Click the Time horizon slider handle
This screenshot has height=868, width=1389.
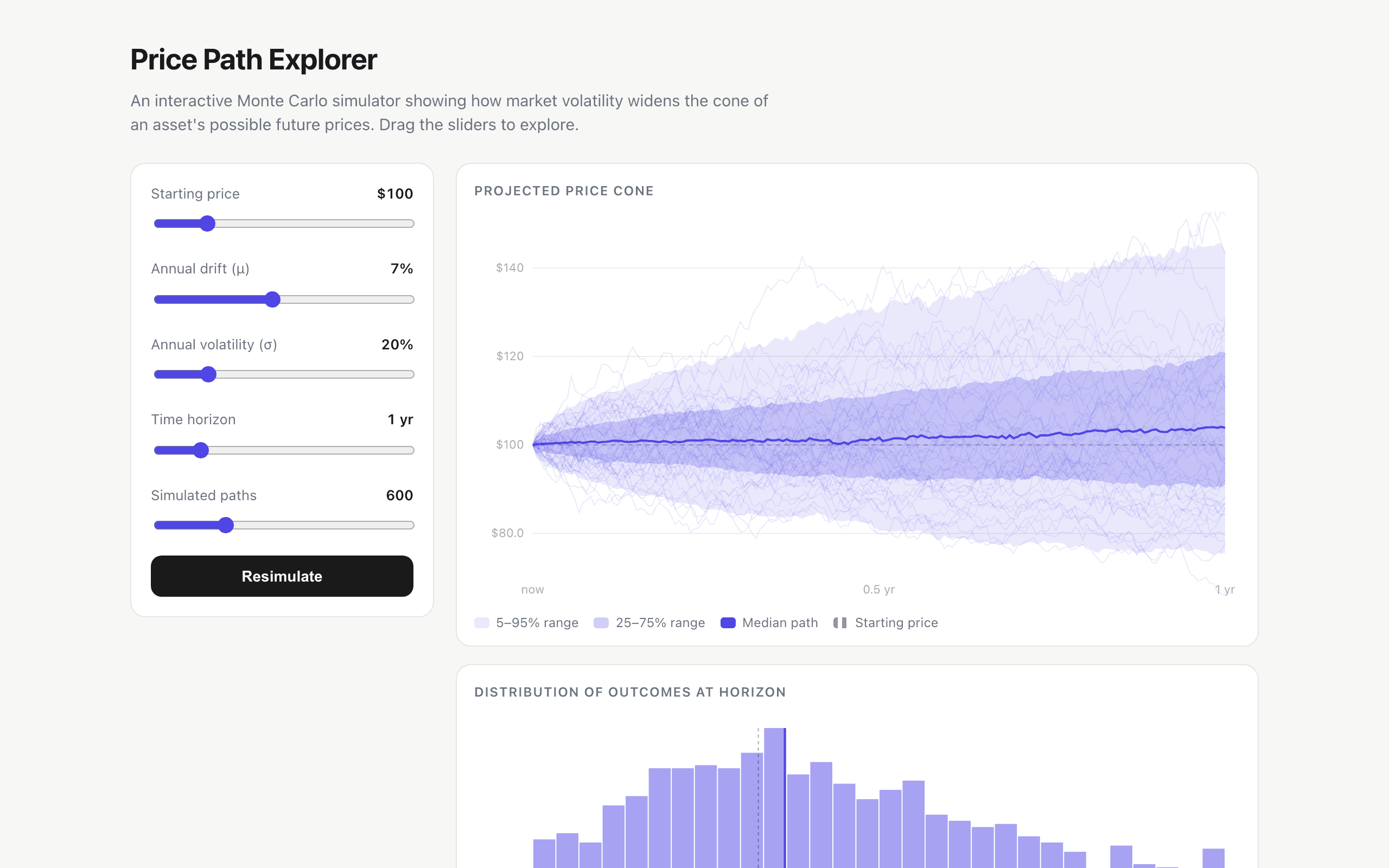200,450
